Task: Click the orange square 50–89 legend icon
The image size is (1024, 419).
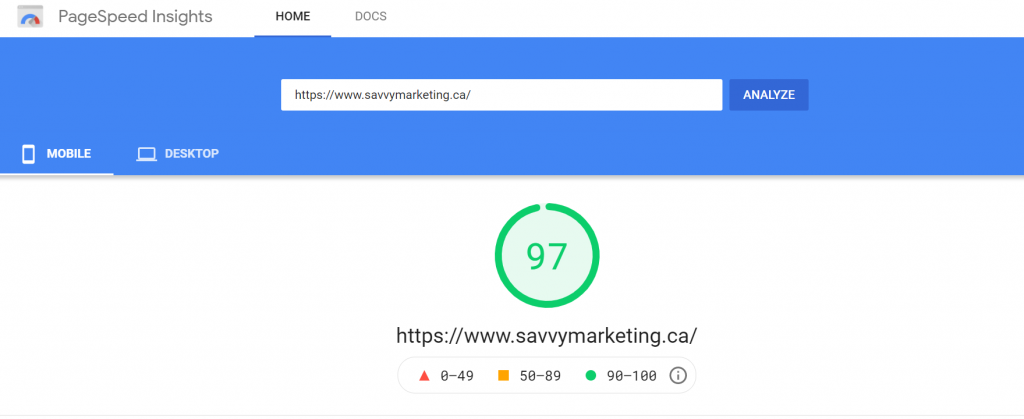Action: click(x=503, y=375)
